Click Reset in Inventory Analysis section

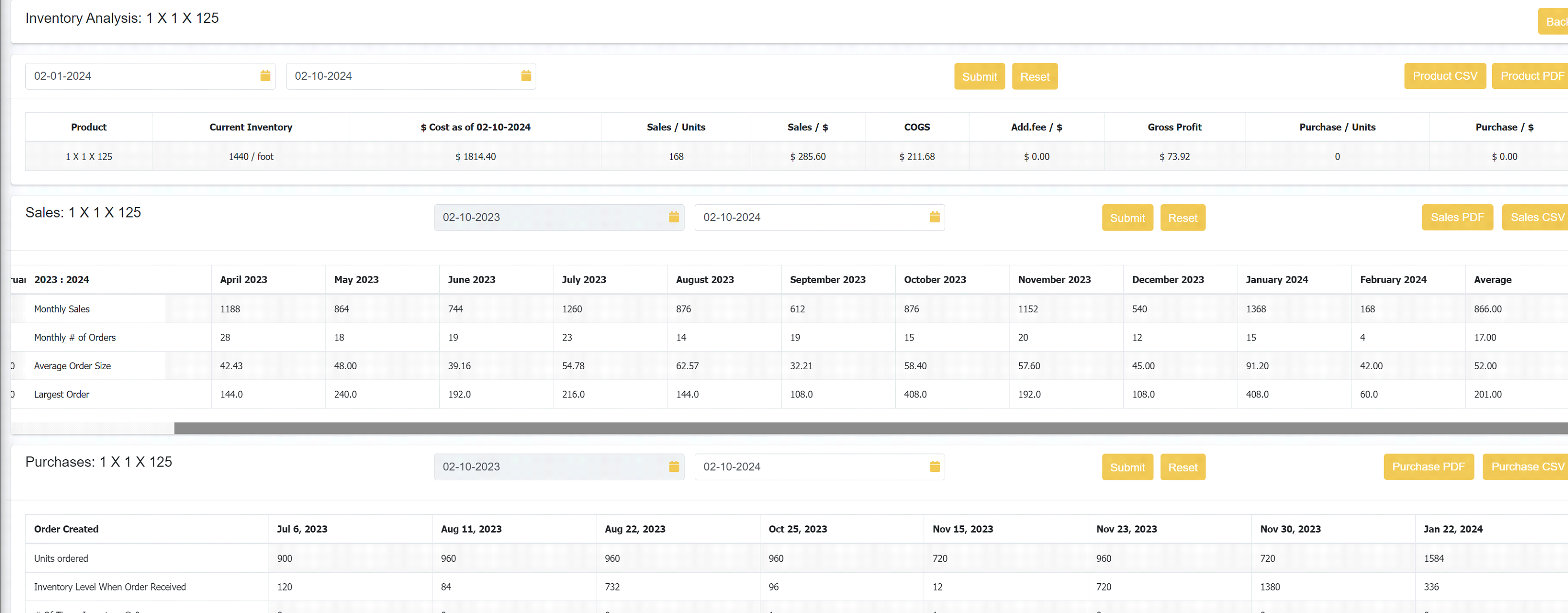[x=1035, y=76]
